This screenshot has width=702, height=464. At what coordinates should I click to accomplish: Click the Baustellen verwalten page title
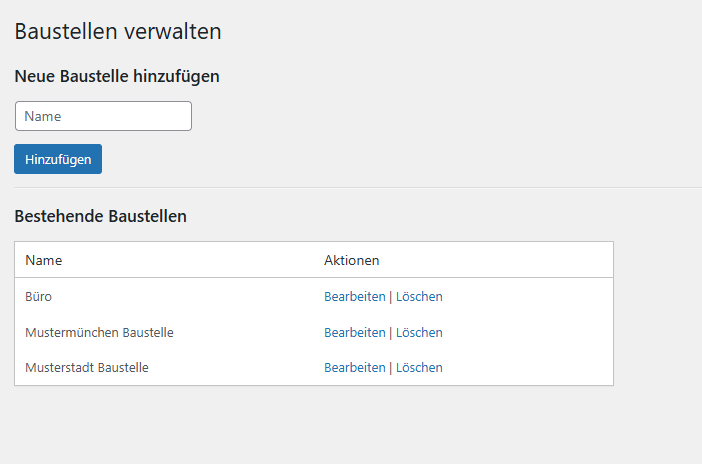118,31
